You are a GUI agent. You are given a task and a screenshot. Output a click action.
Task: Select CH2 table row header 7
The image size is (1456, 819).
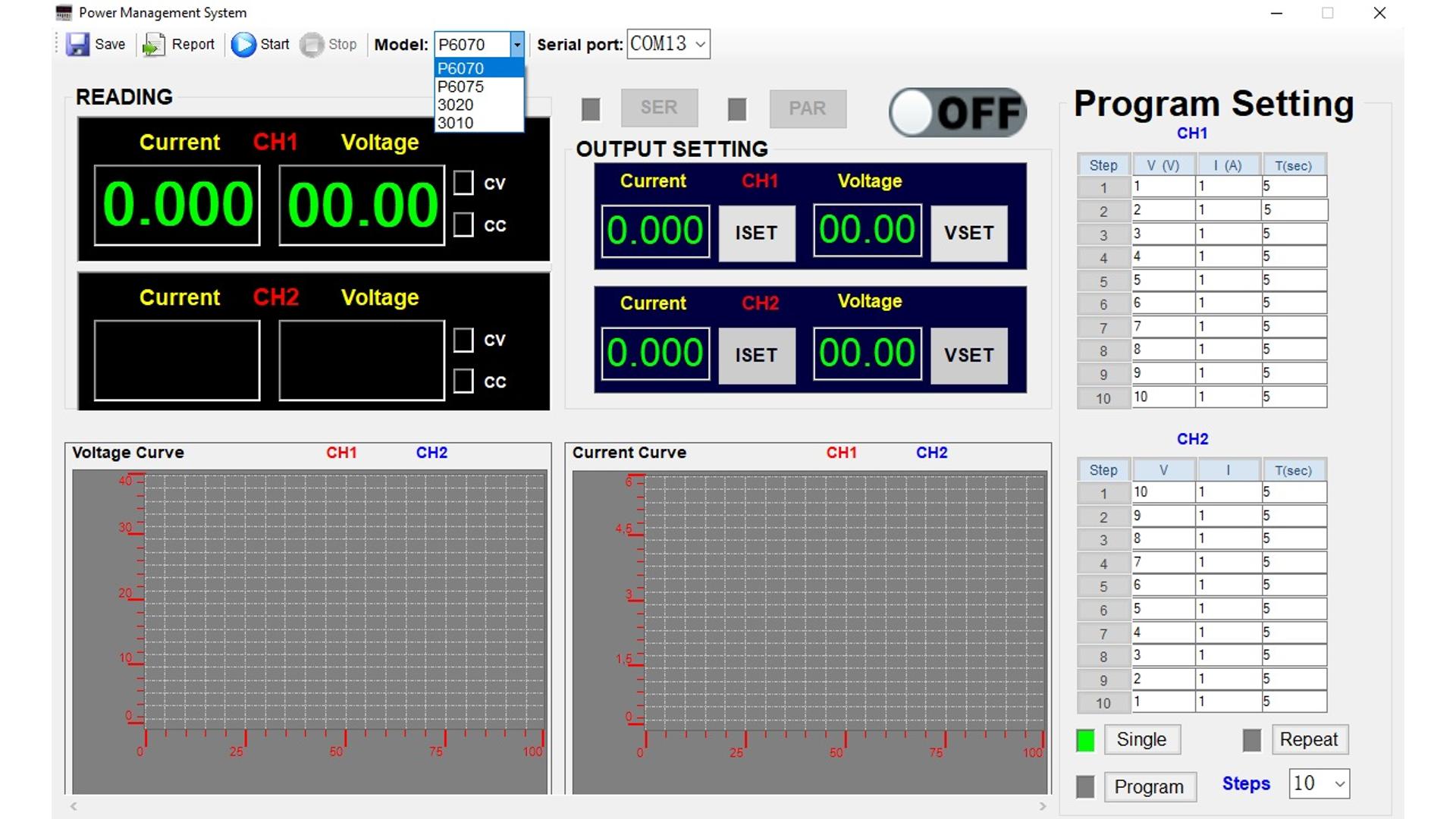point(1103,633)
